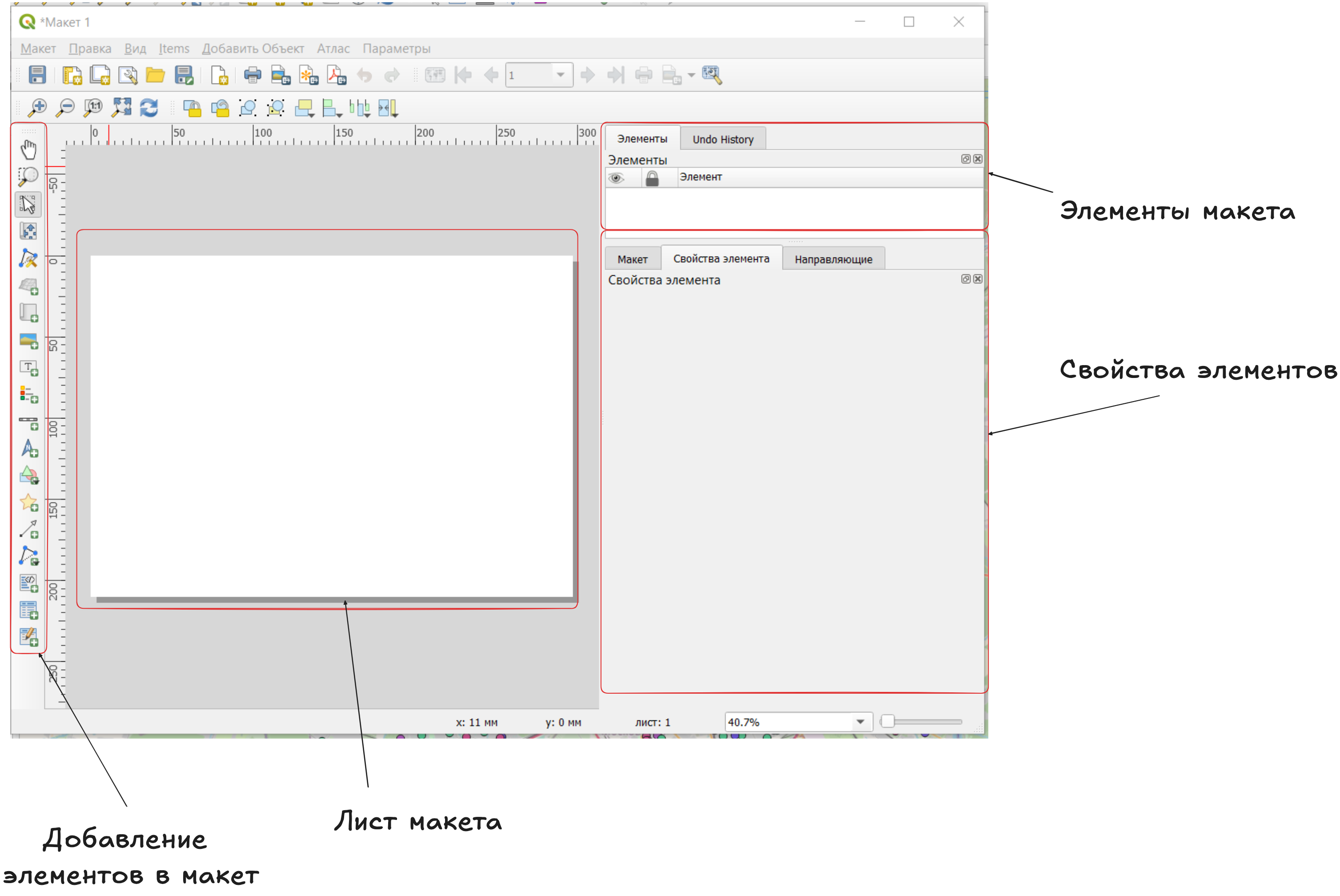Click the Add Scale Bar tool

(x=28, y=422)
